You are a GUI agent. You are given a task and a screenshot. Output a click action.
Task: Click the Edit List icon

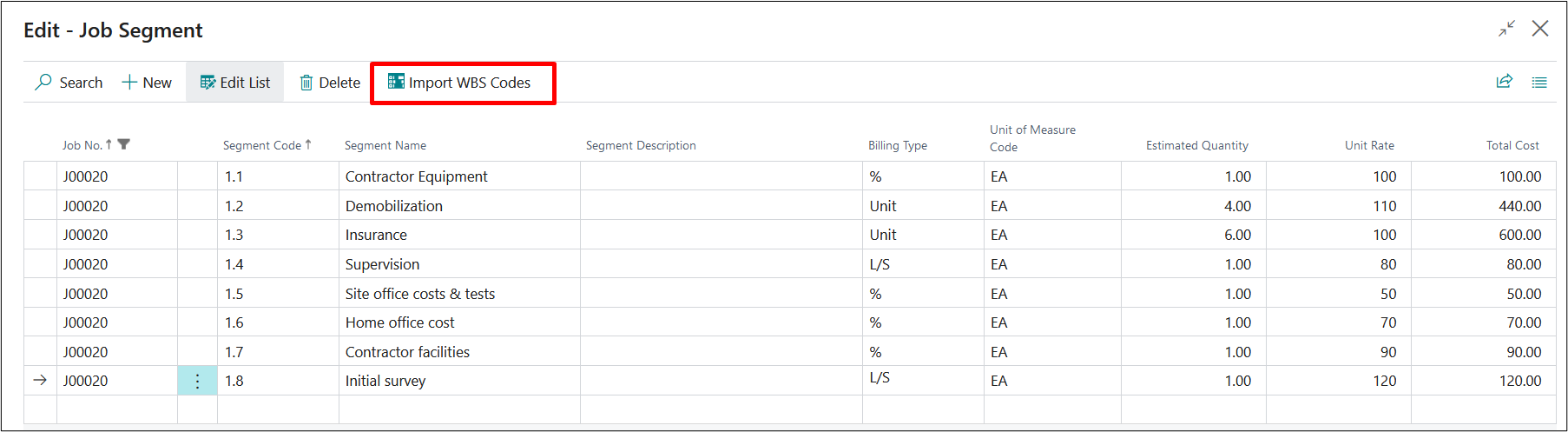click(x=208, y=82)
